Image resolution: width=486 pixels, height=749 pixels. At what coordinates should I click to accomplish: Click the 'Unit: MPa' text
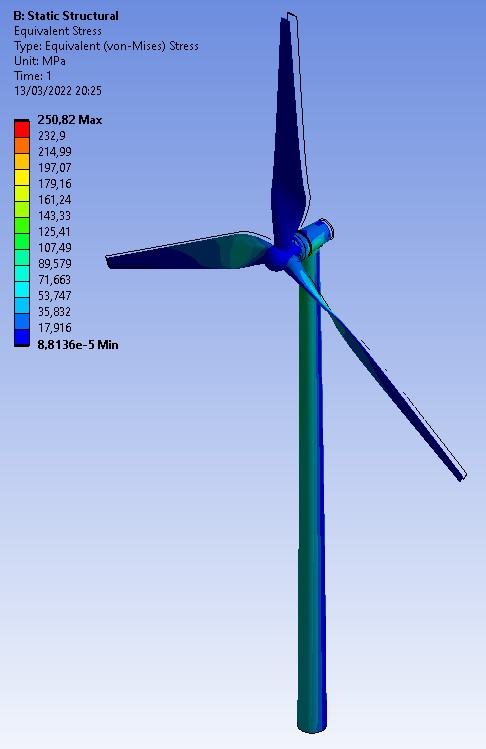40,61
